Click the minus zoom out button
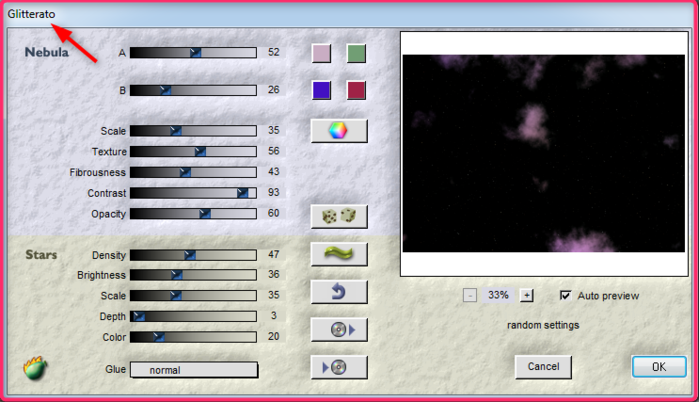 click(470, 295)
